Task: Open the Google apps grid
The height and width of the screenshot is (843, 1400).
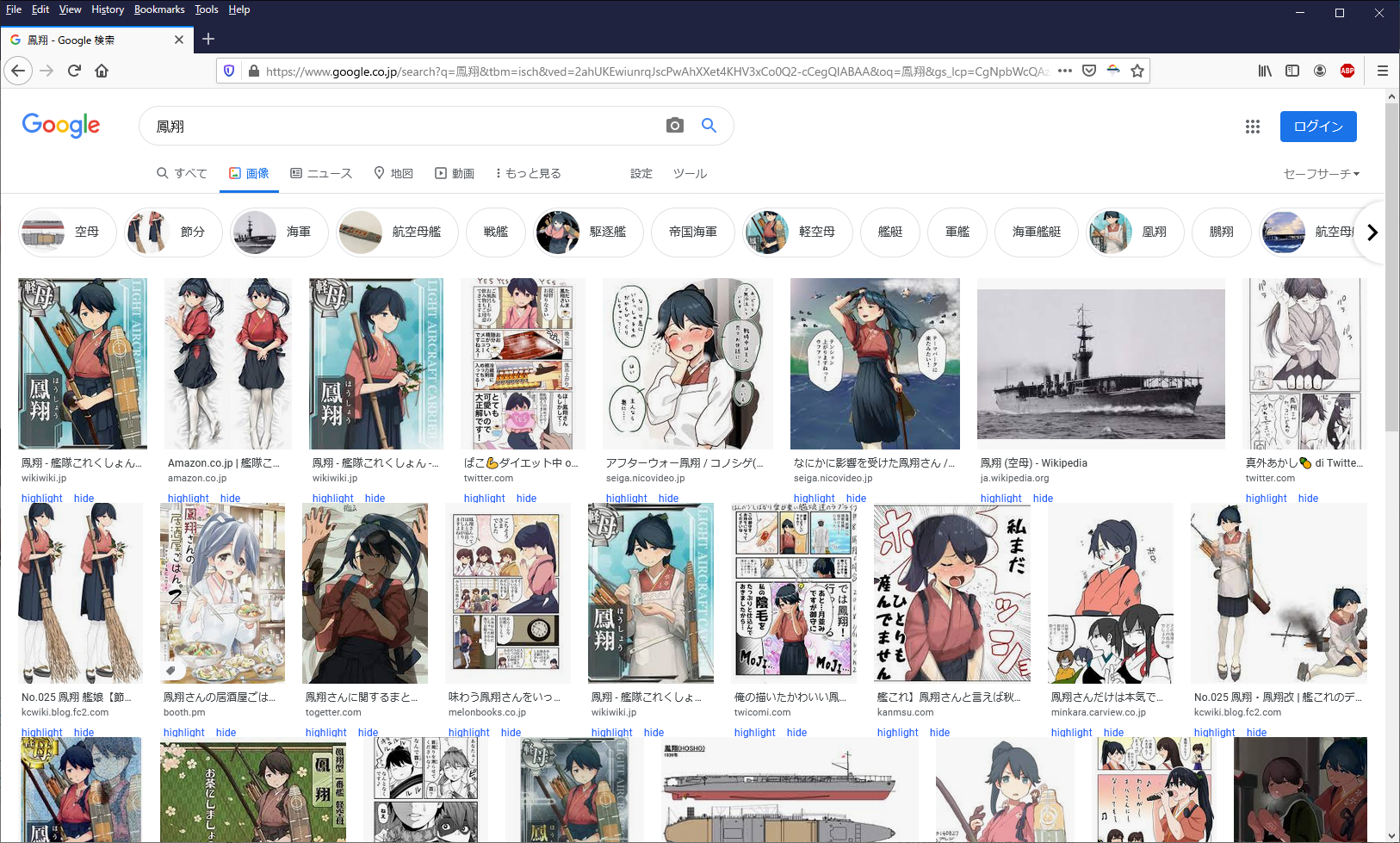Action: tap(1253, 127)
